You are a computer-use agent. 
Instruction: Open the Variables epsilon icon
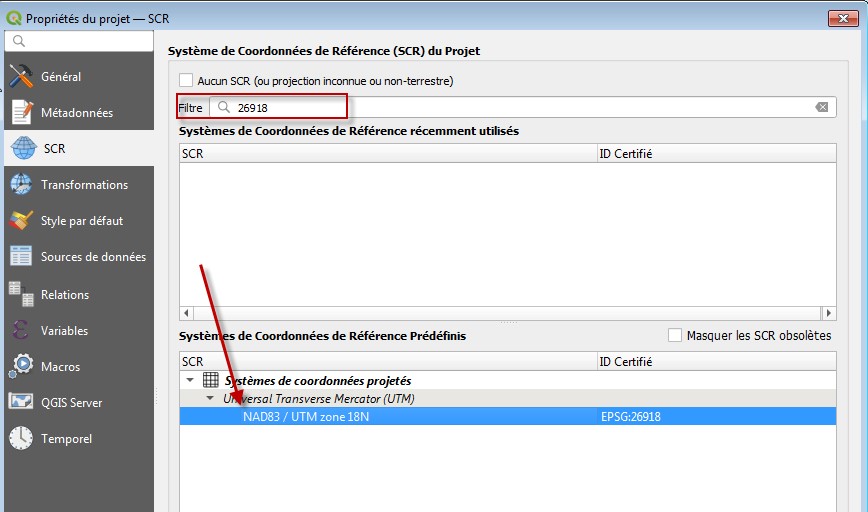(20, 330)
